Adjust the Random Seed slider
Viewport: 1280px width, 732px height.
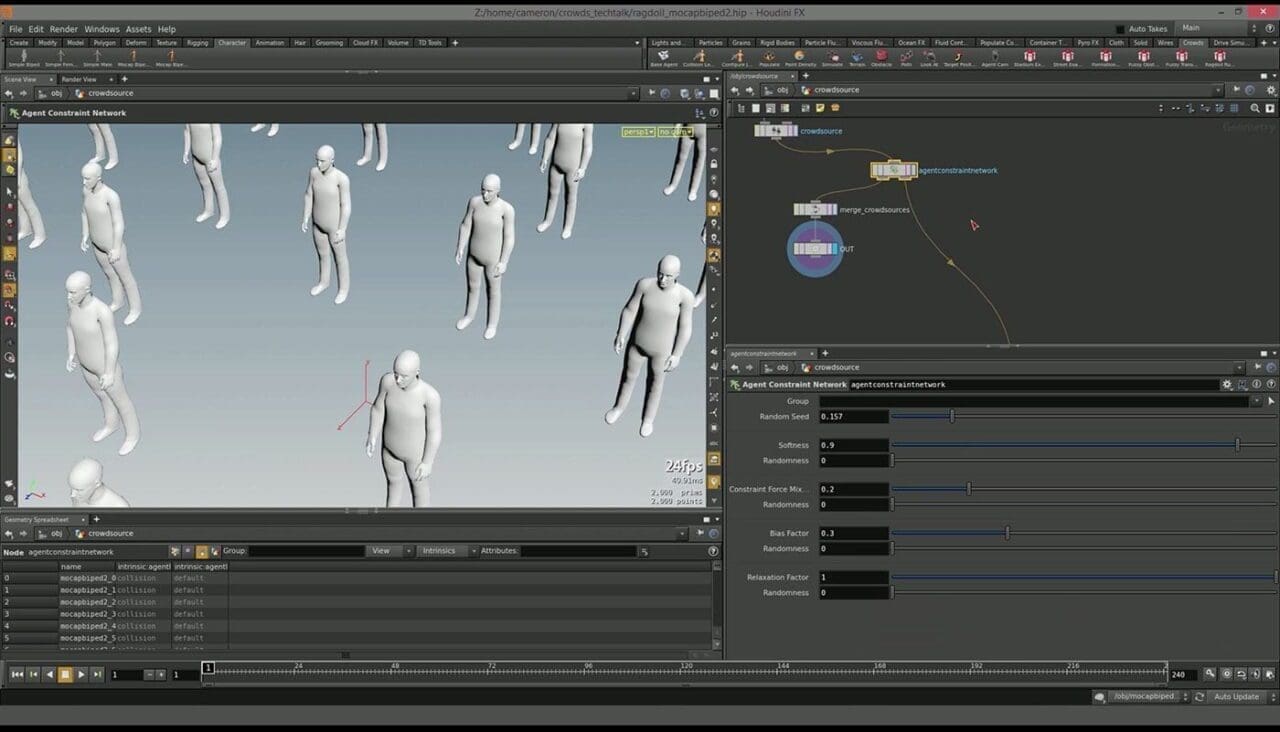(x=1084, y=416)
